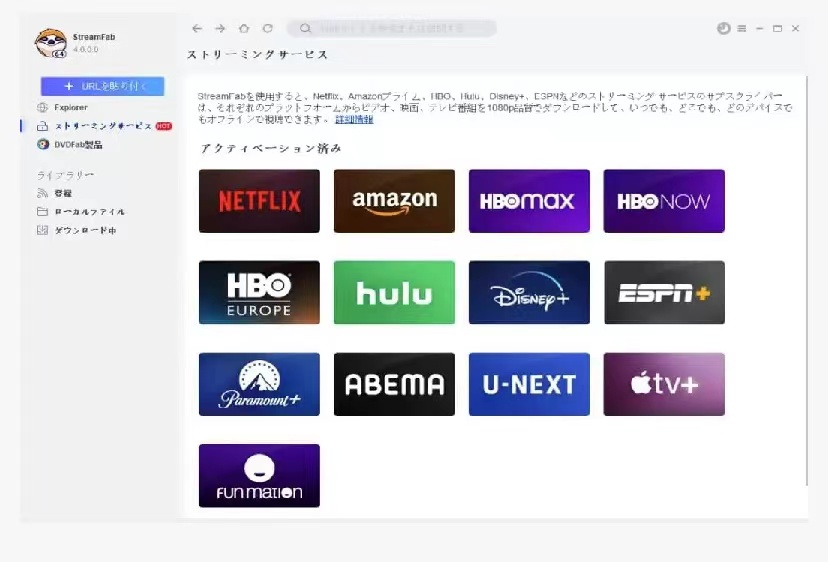Open the HBO Europe tile
The height and width of the screenshot is (562, 828).
(x=259, y=292)
